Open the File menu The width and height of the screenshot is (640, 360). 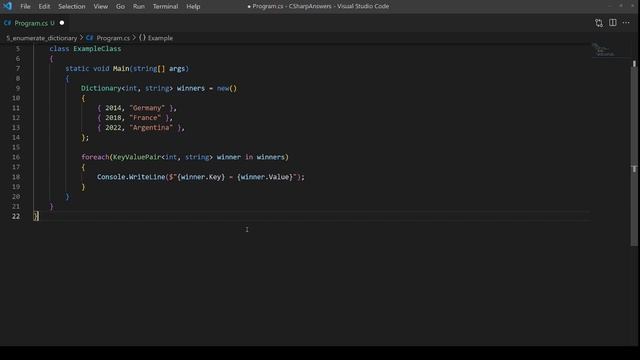(x=25, y=6)
